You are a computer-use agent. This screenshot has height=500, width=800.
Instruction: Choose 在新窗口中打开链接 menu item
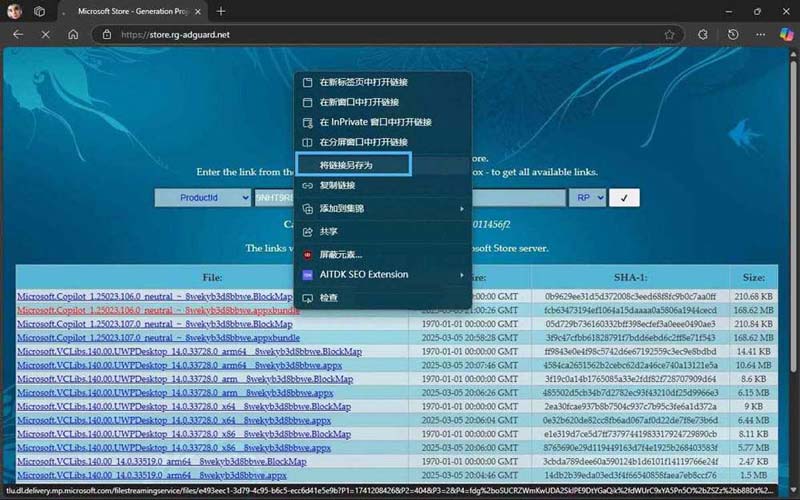(x=383, y=102)
